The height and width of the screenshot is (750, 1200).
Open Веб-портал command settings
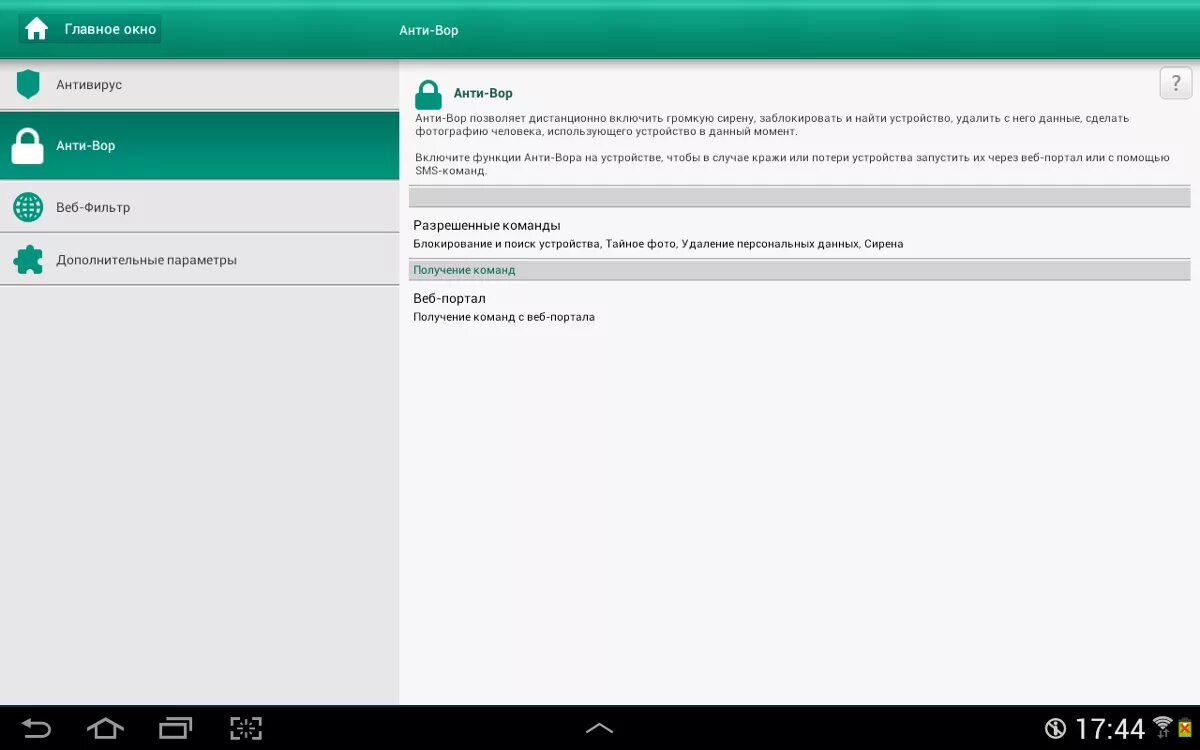pos(800,307)
